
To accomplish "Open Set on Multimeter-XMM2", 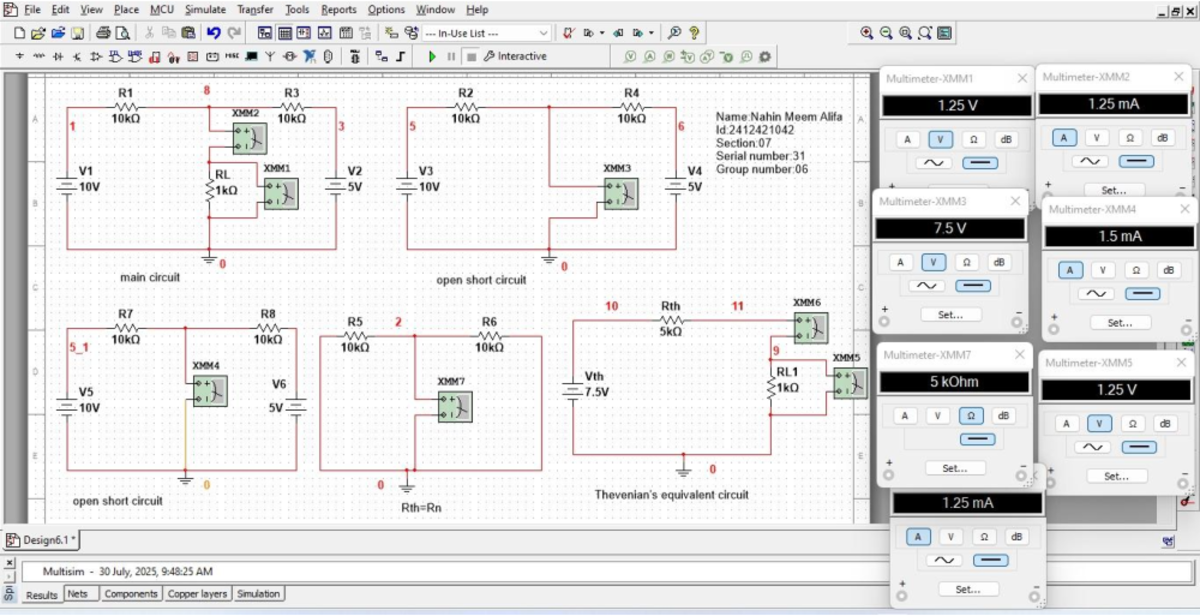I will coord(1114,190).
